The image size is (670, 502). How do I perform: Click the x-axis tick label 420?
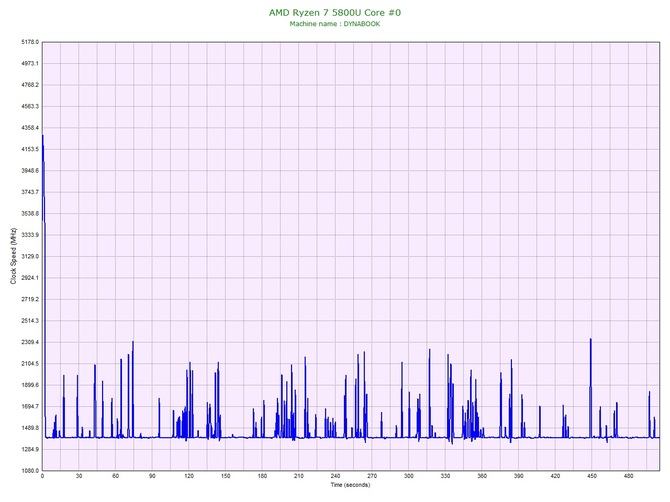point(555,476)
